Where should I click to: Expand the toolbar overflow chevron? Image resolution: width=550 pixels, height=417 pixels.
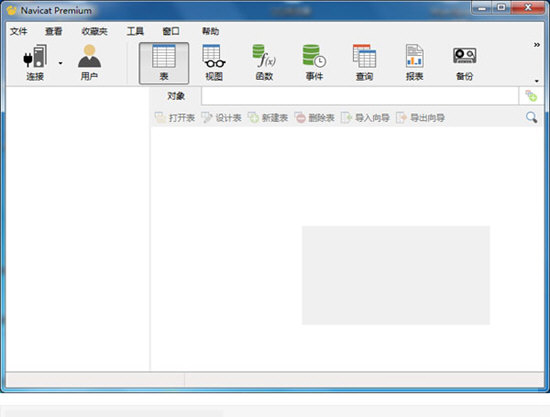tap(537, 45)
